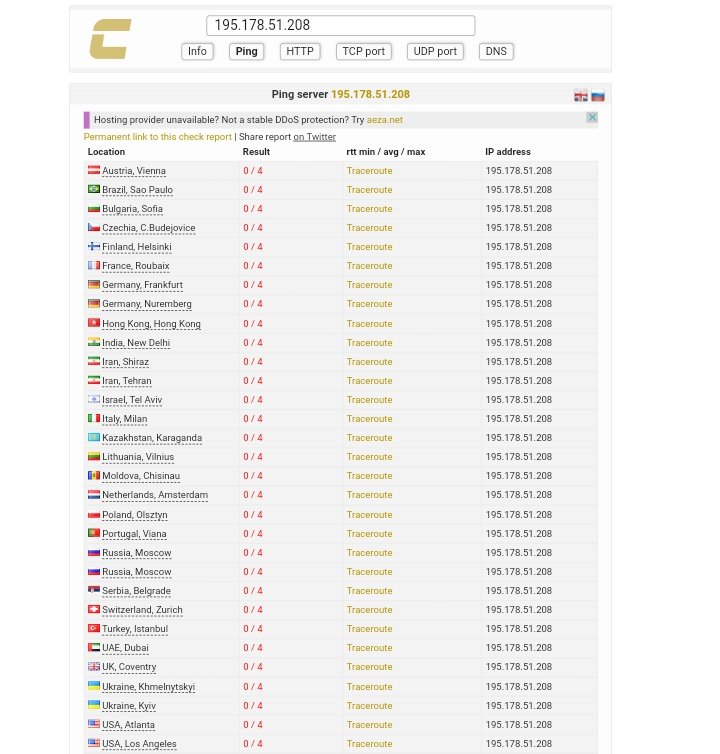Open Traceroute for Poland, Olsztyn
720x754 pixels.
tap(369, 515)
